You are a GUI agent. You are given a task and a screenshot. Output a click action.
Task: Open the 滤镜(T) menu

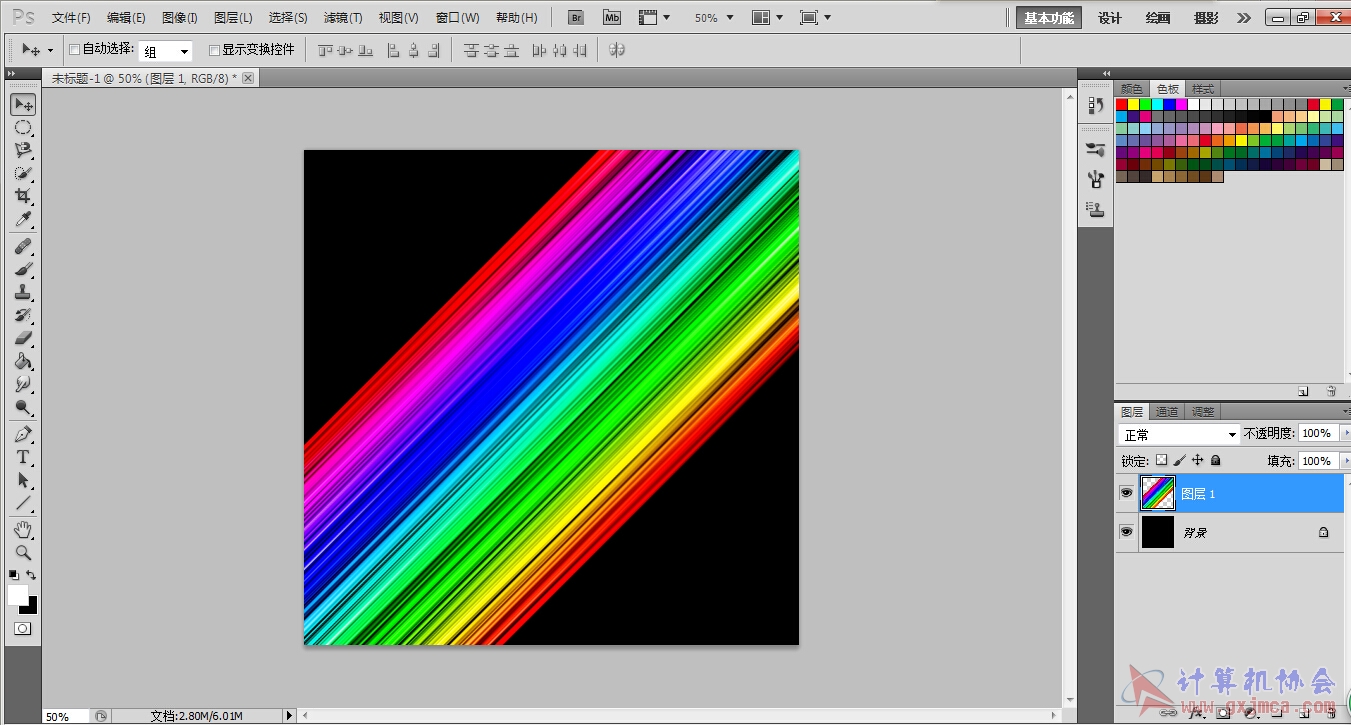coord(343,18)
